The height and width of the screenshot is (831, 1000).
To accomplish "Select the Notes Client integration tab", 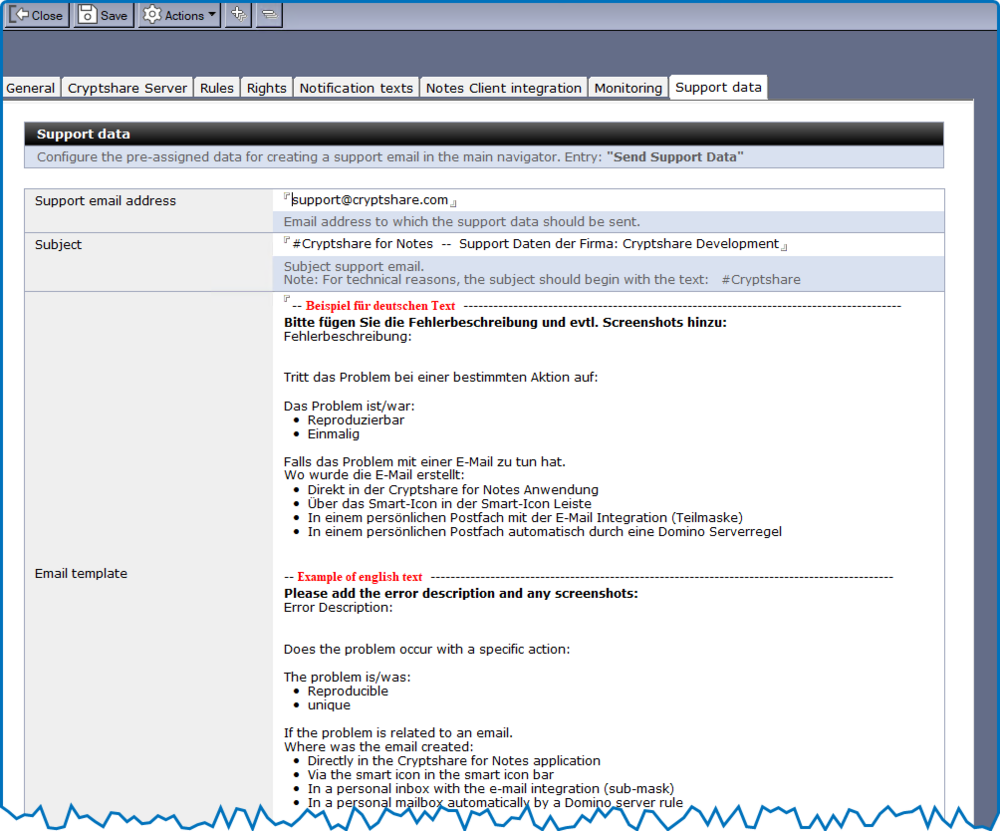I will tap(503, 87).
